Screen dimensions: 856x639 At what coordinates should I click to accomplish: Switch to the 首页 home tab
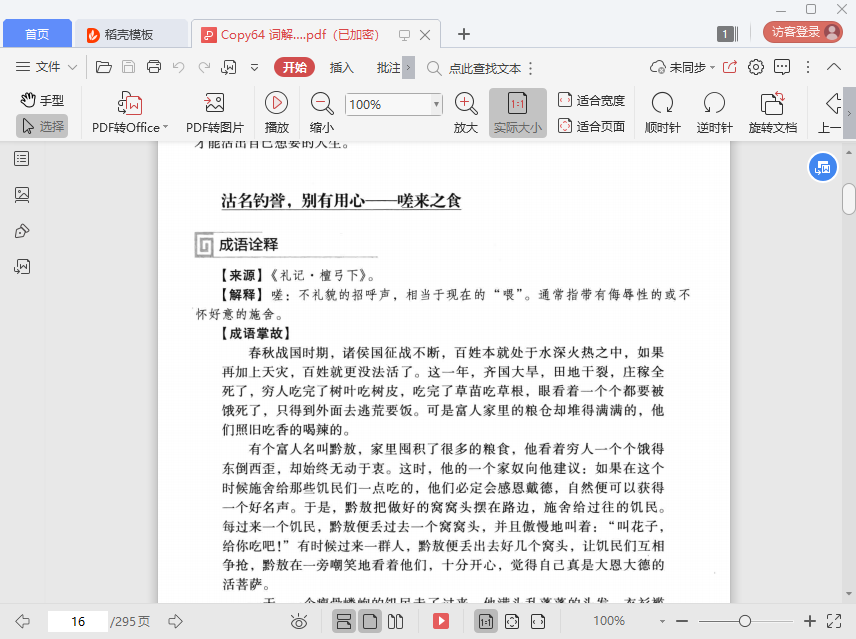click(x=37, y=34)
